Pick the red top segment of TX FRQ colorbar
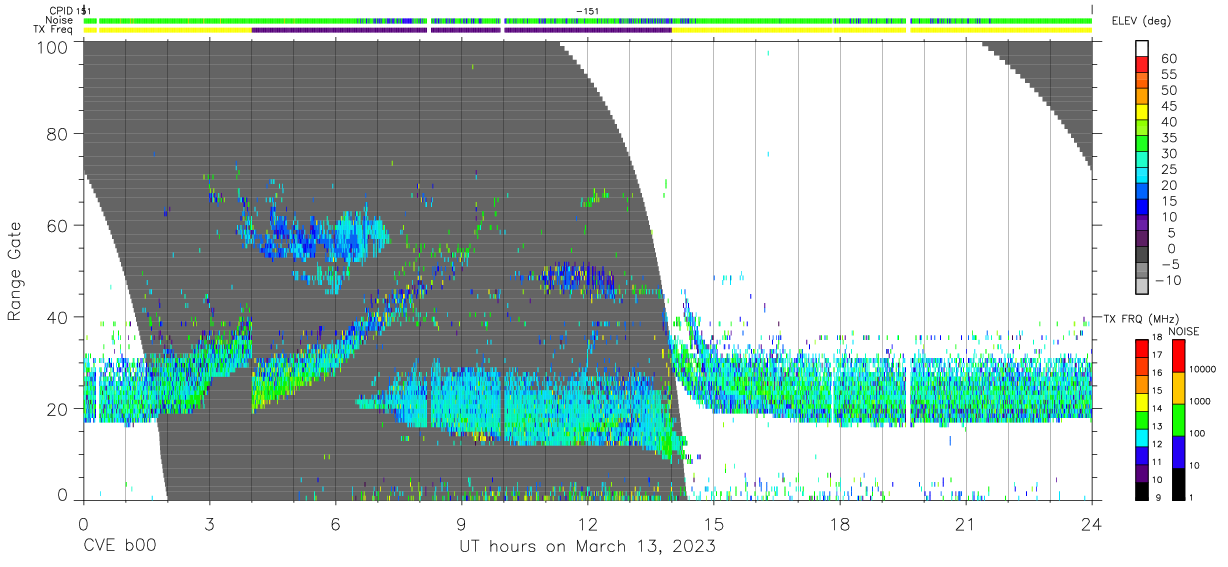The width and height of the screenshot is (1228, 567). coord(1144,349)
